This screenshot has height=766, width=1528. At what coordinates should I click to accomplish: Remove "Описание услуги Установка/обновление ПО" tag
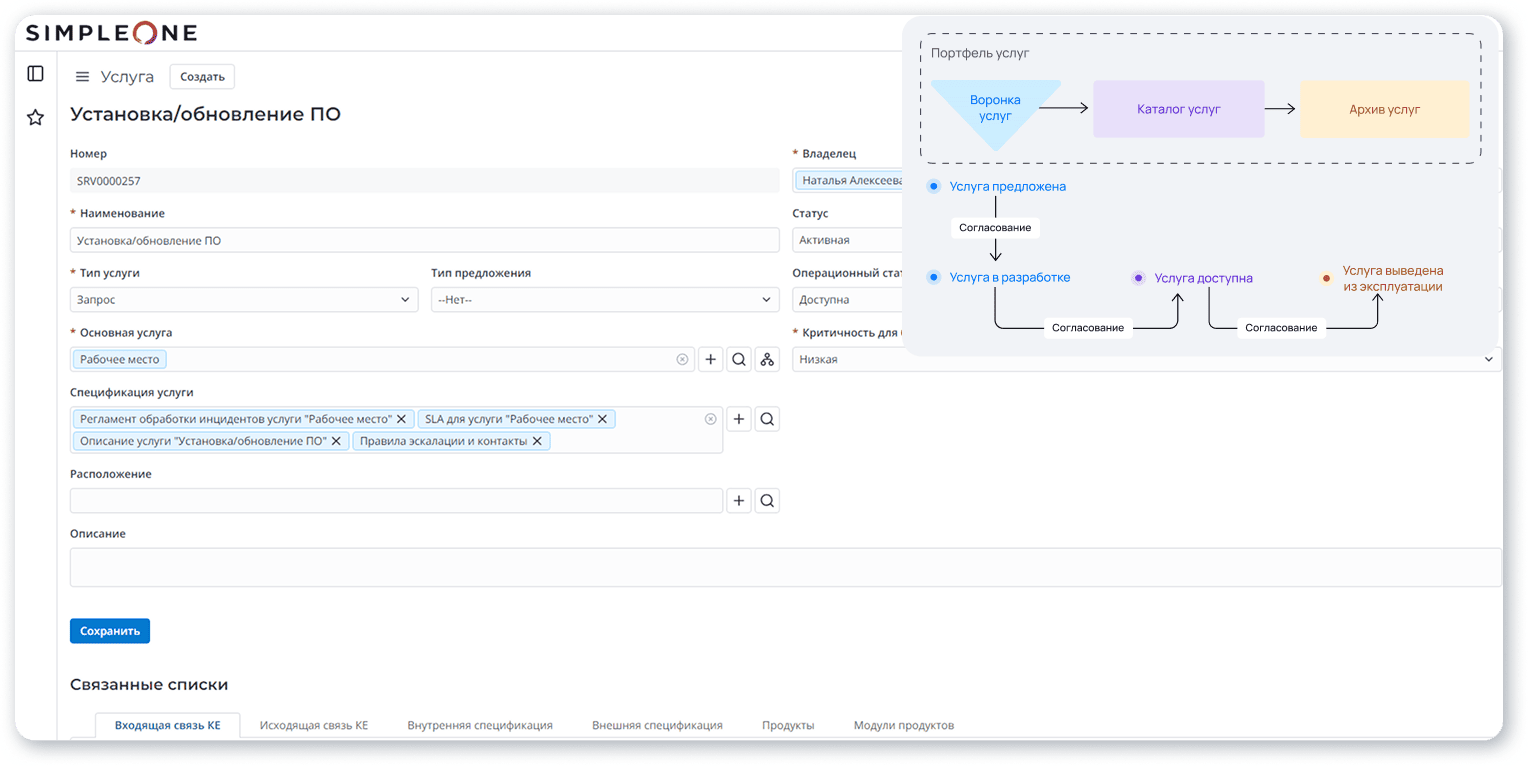336,441
